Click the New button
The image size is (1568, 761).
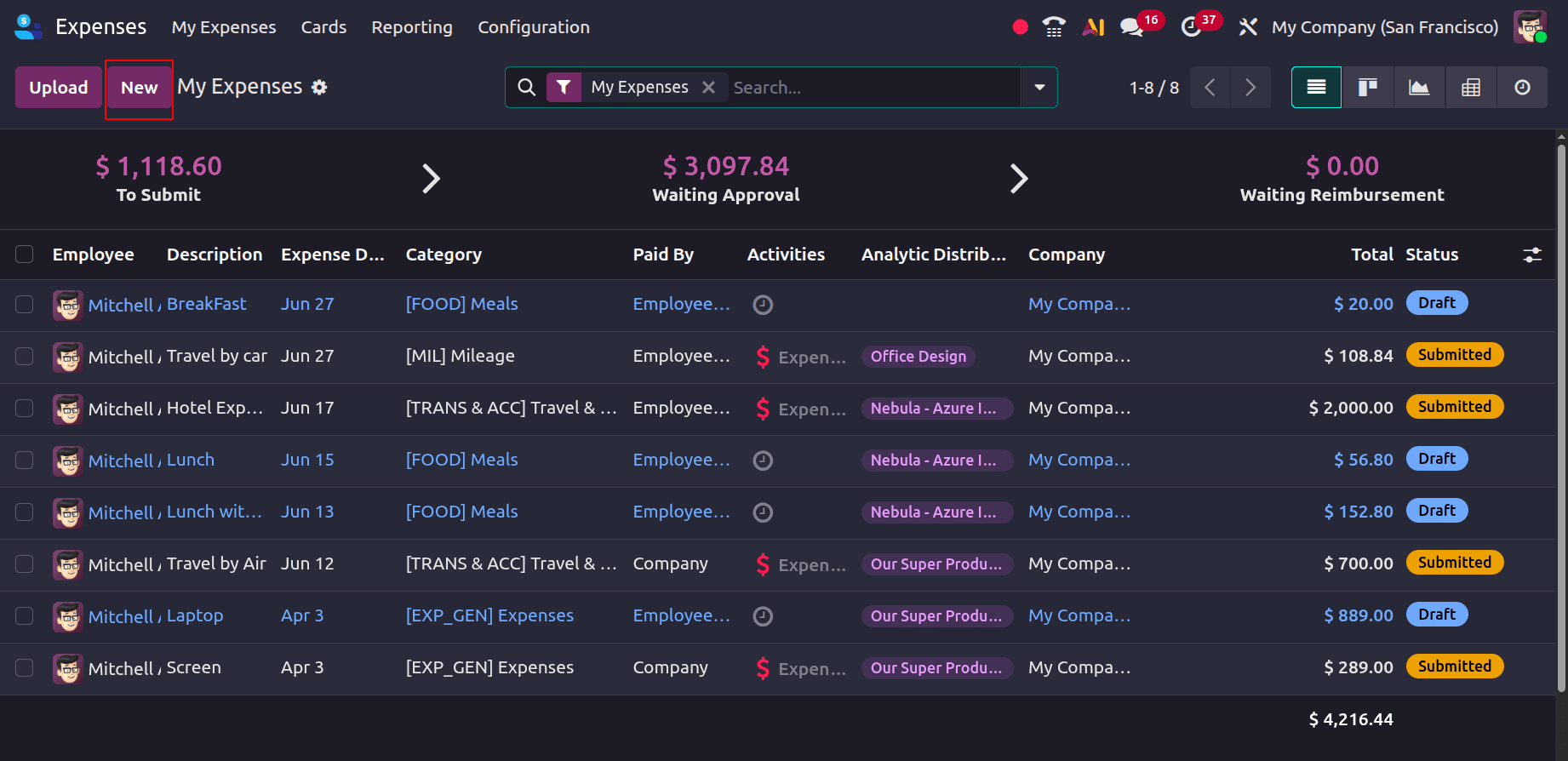[140, 88]
